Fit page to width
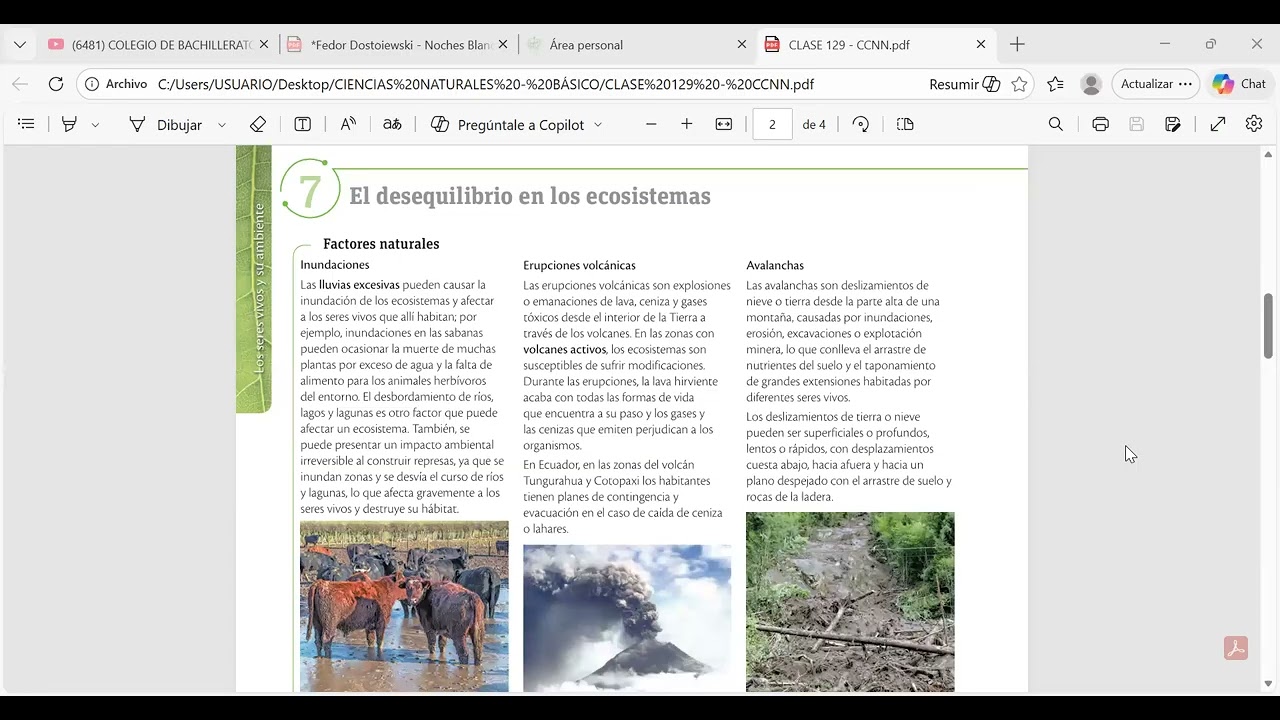 724,124
